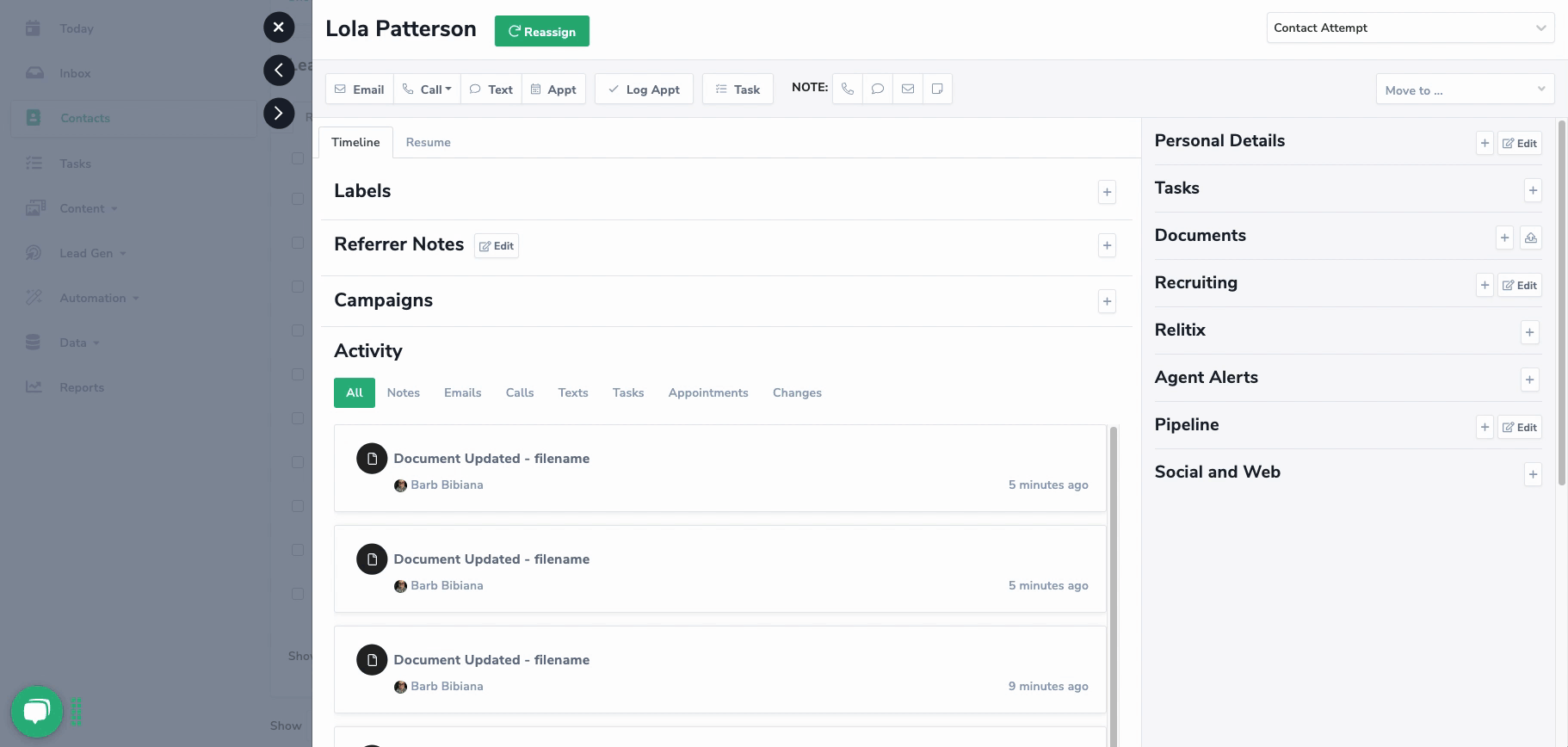Close the contact detail panel
The image size is (1568, 747).
tap(279, 28)
